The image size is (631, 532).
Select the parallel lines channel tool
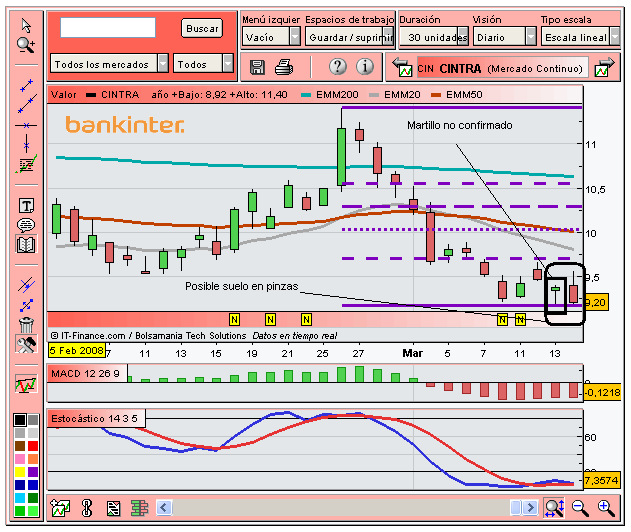27,285
